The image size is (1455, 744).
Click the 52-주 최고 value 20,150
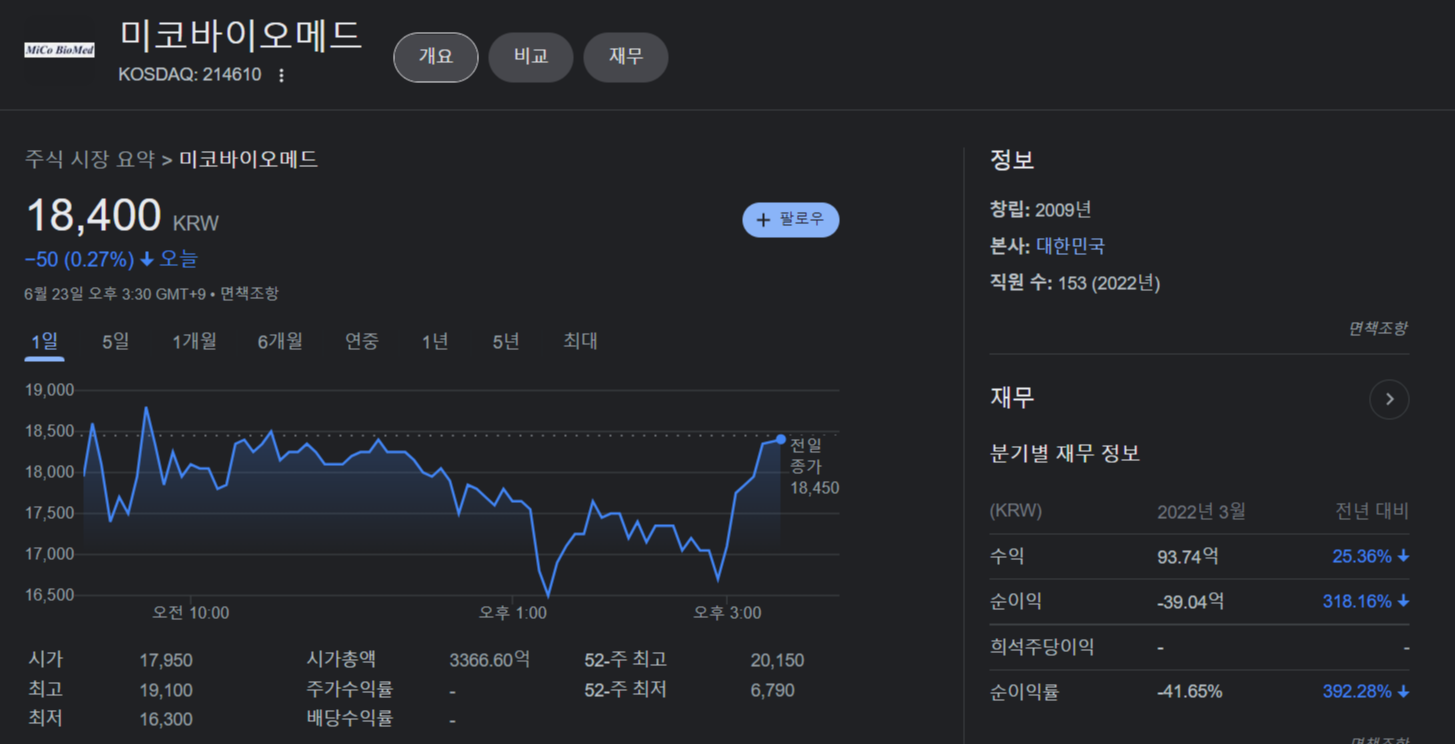click(x=777, y=661)
